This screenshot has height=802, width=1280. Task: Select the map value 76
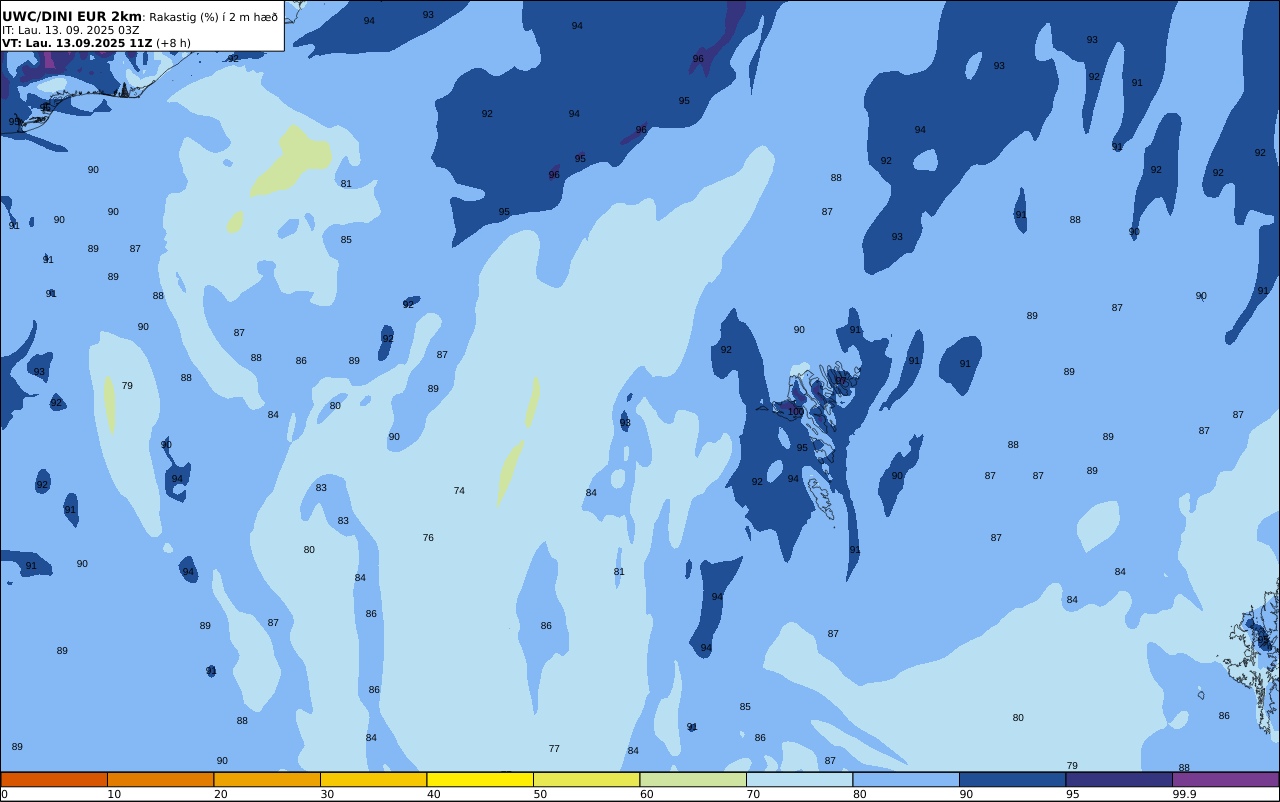coord(428,538)
